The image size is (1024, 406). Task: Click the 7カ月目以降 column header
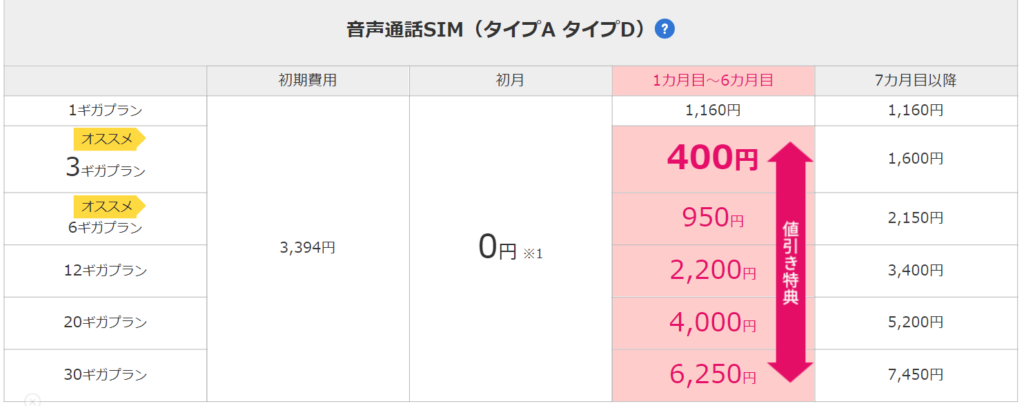point(918,81)
